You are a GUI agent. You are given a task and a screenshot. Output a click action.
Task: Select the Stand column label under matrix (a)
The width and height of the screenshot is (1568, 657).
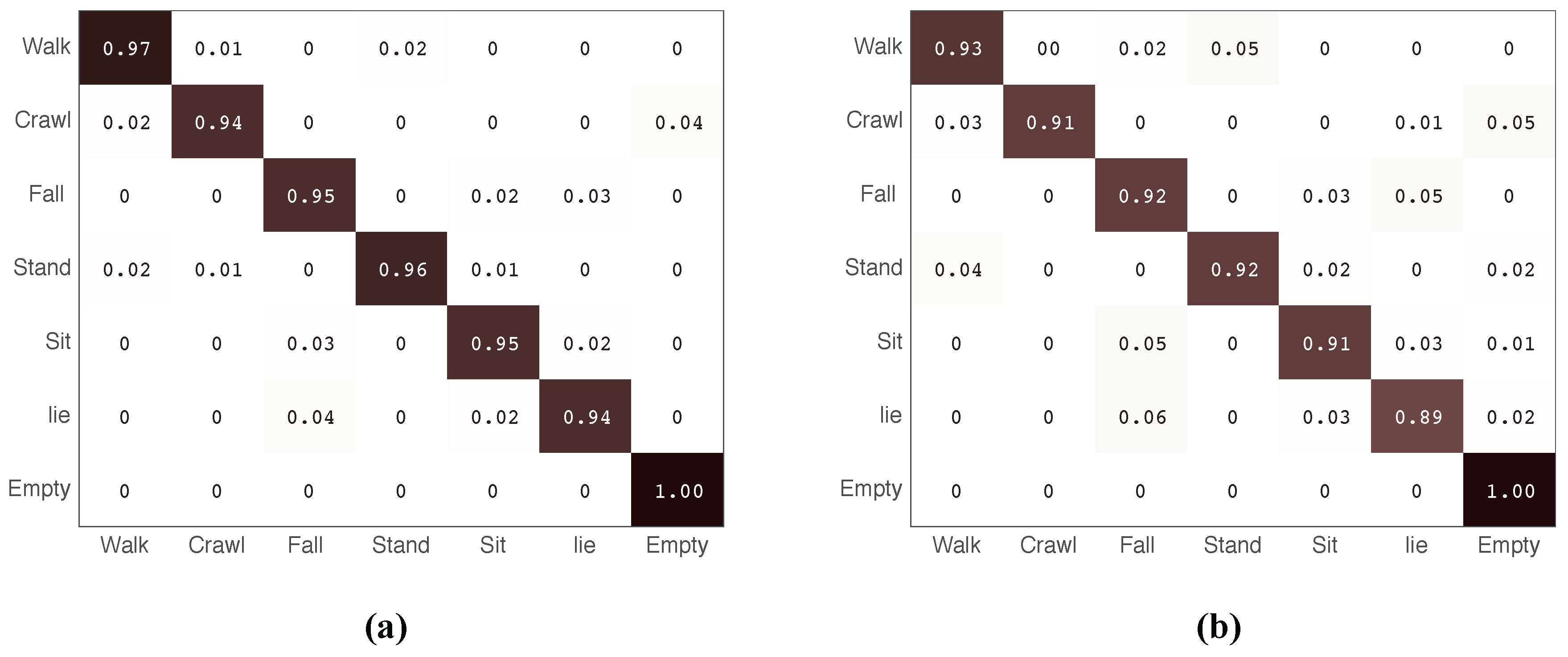click(401, 545)
